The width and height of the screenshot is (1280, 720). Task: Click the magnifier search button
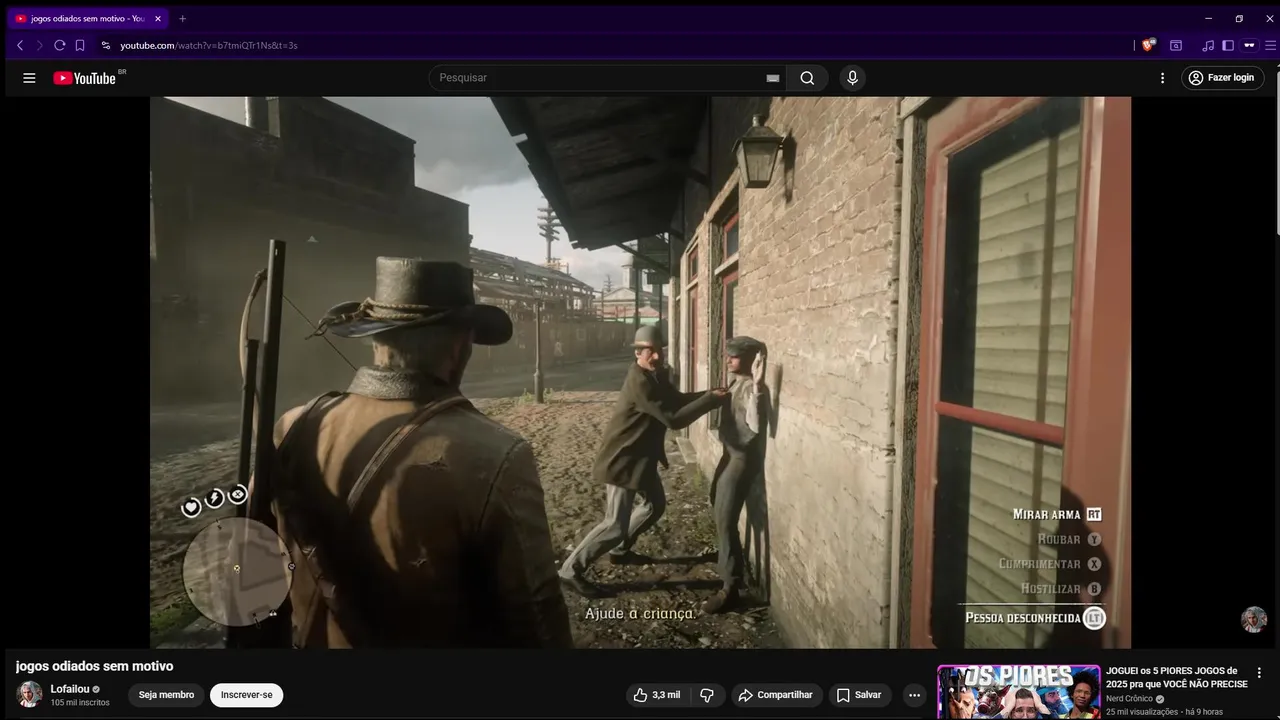[807, 78]
